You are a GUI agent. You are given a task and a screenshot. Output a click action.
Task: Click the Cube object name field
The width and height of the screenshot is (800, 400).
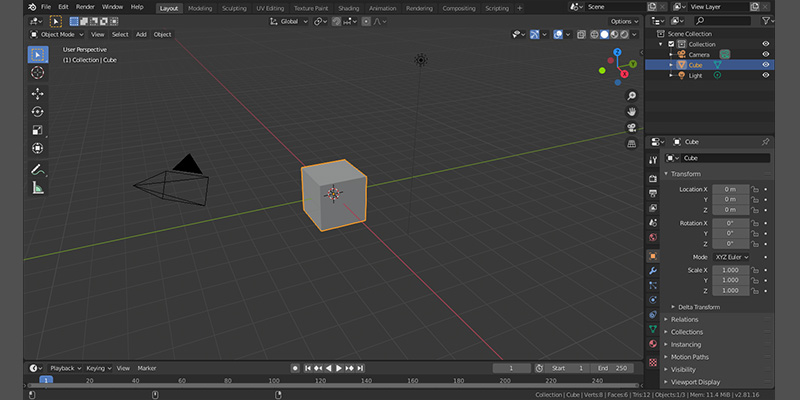[x=725, y=158]
